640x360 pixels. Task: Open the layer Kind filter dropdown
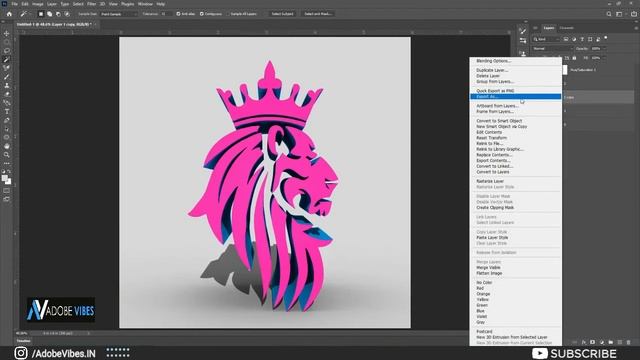pyautogui.click(x=546, y=39)
